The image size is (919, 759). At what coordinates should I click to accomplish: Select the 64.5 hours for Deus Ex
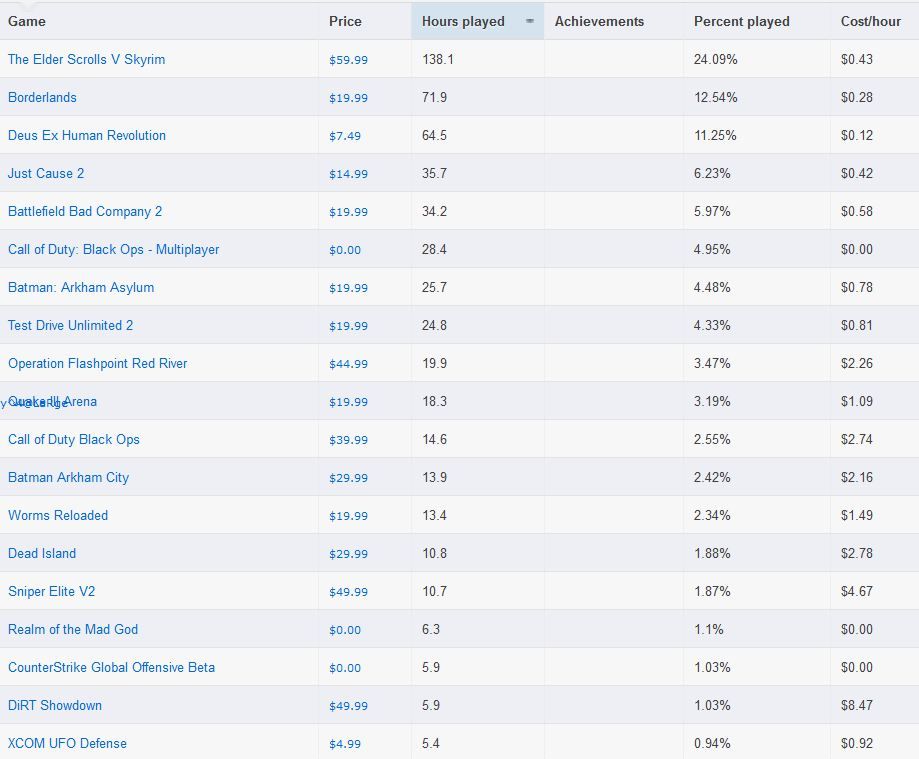(x=434, y=135)
